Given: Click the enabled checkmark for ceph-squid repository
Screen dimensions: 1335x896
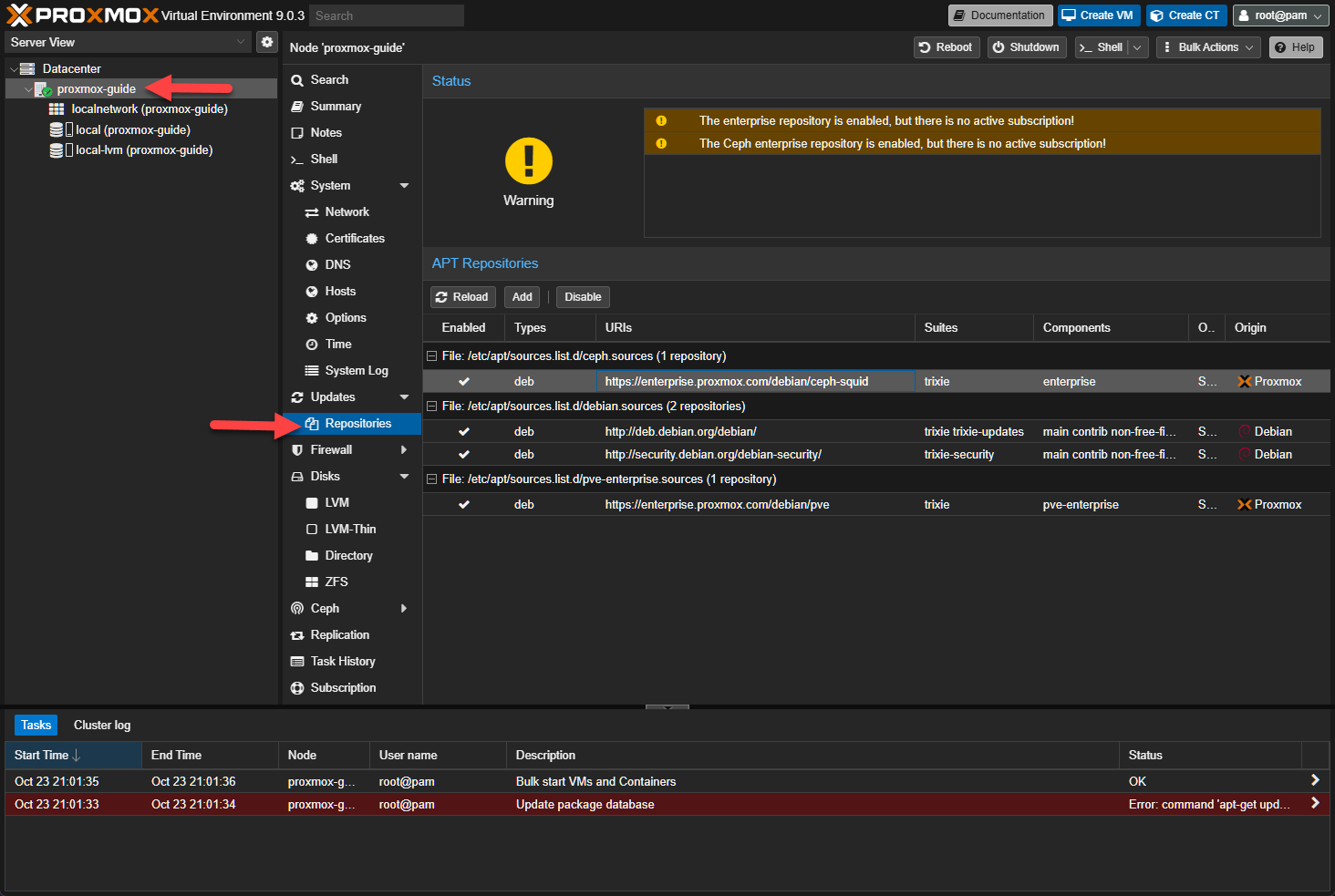Looking at the screenshot, I should point(464,382).
